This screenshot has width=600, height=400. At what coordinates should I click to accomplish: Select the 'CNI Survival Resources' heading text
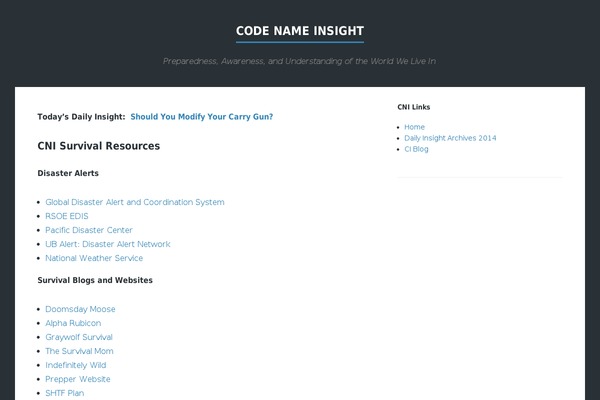tap(99, 146)
